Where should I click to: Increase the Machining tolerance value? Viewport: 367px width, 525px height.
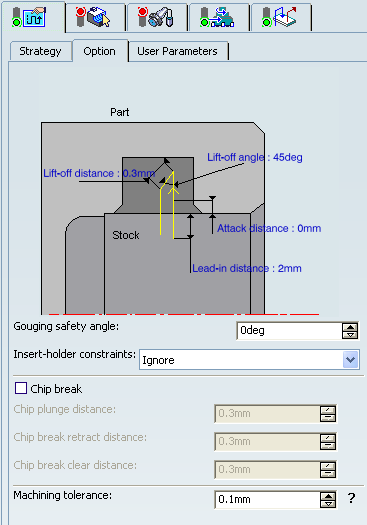tap(328, 496)
